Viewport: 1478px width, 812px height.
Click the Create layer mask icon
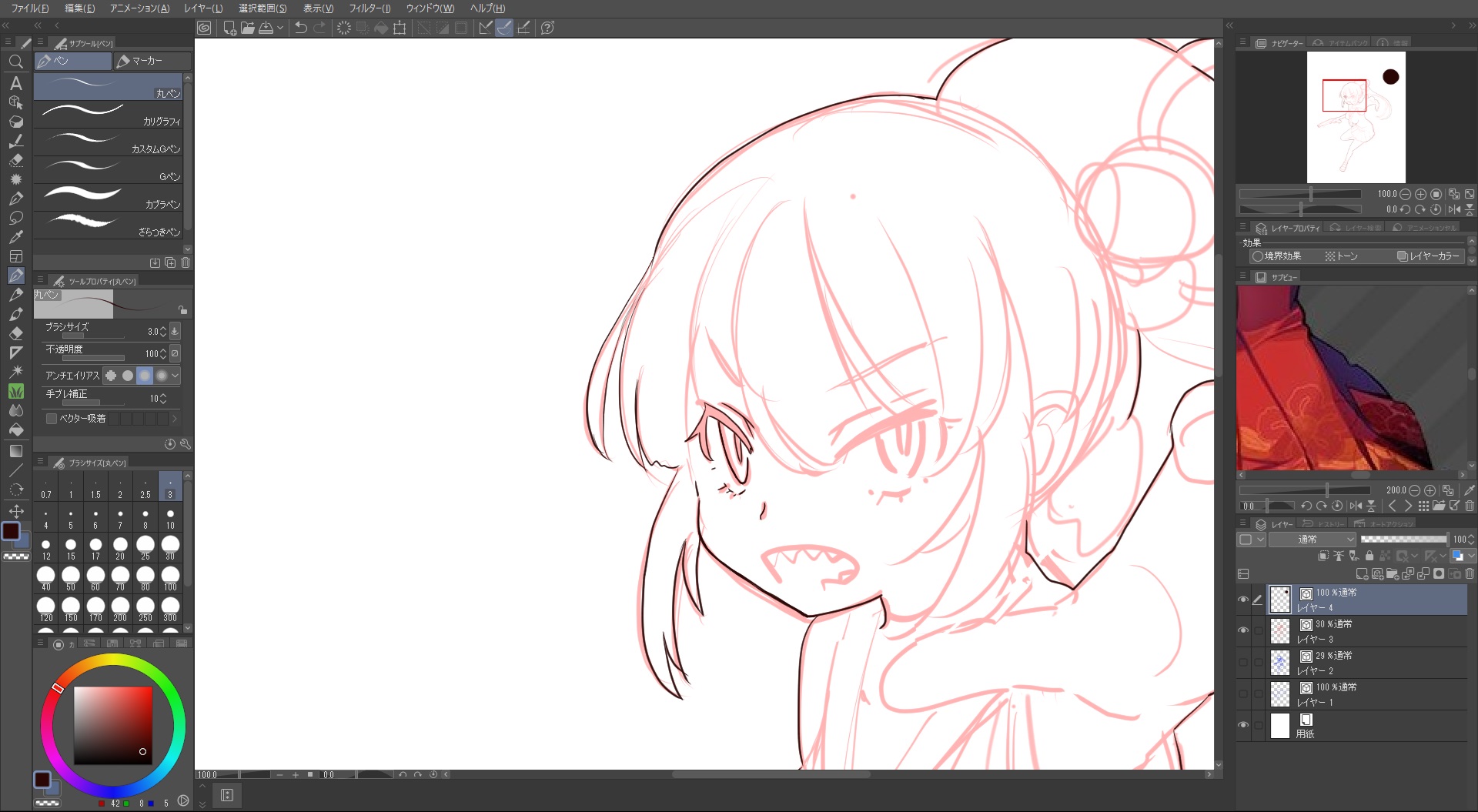1439,574
